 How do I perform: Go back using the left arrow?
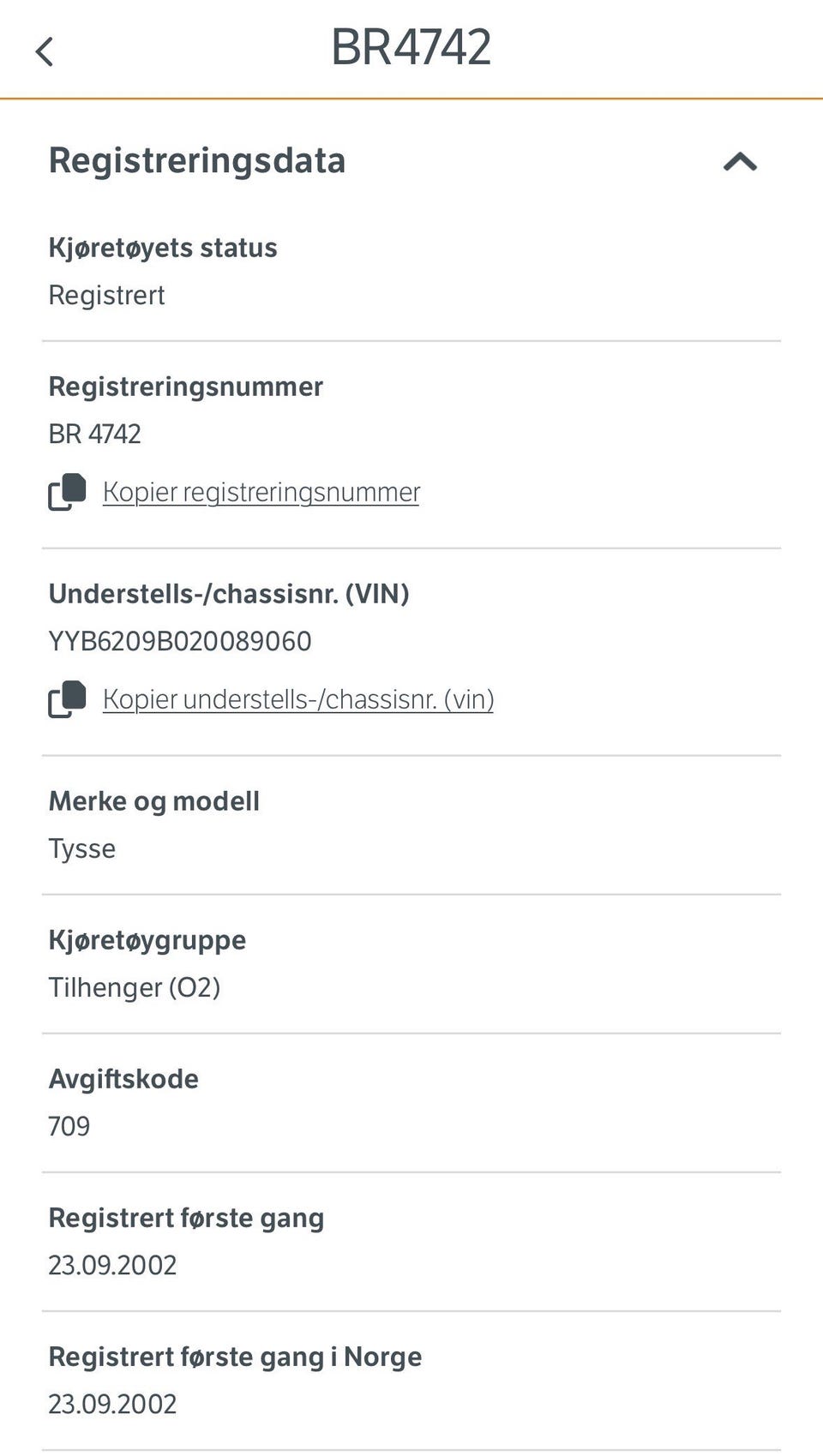[x=45, y=51]
